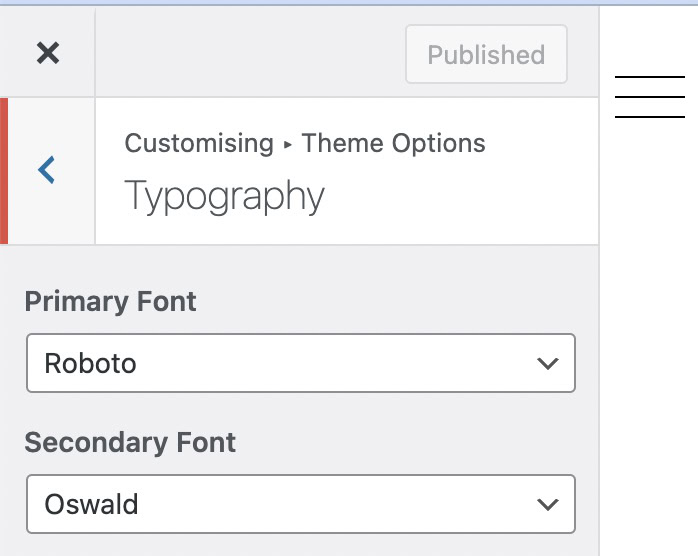Click the down arrow on Roboto selector
The width and height of the screenshot is (698, 556).
547,364
